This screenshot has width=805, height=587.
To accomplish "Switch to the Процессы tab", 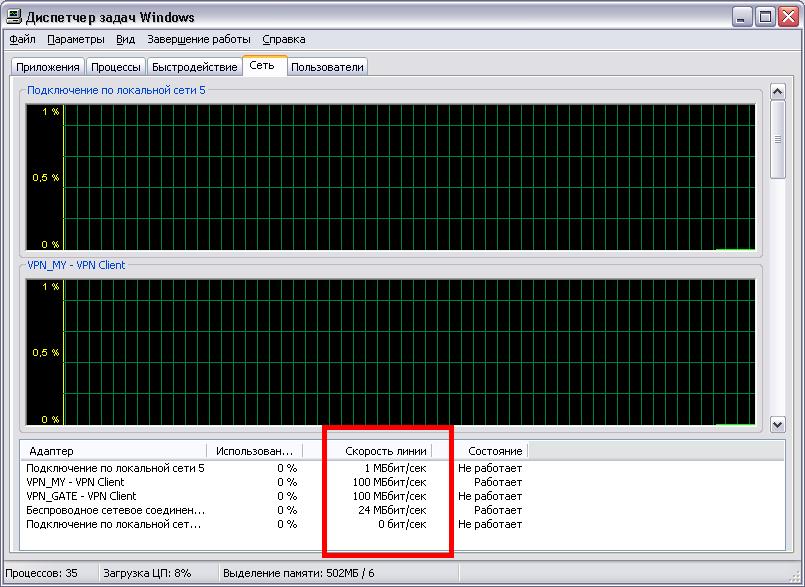I will click(116, 67).
